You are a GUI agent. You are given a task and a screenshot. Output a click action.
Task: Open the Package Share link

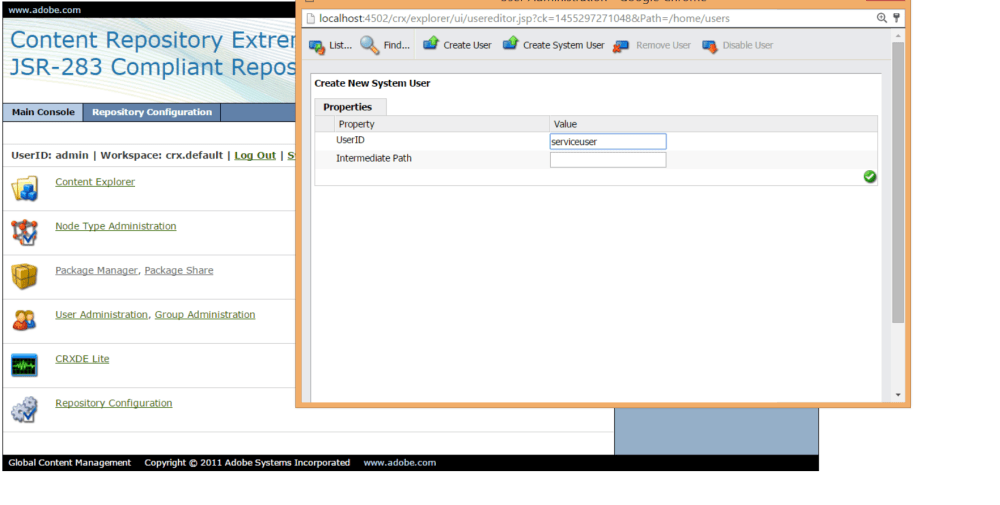click(x=179, y=270)
